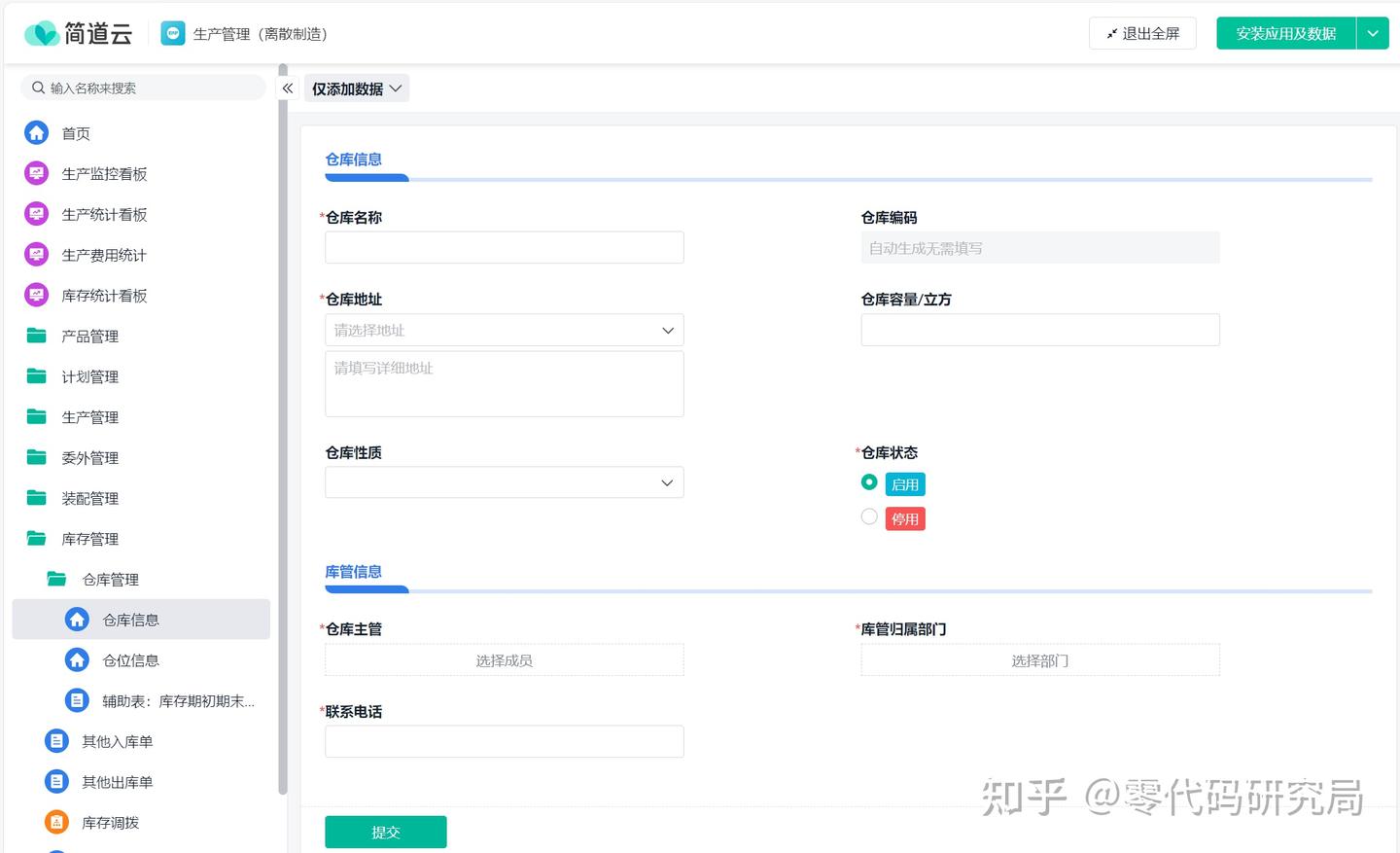Screen dimensions: 1400x853
Task: Collapse the sidebar with double-arrow icon
Action: (x=288, y=89)
